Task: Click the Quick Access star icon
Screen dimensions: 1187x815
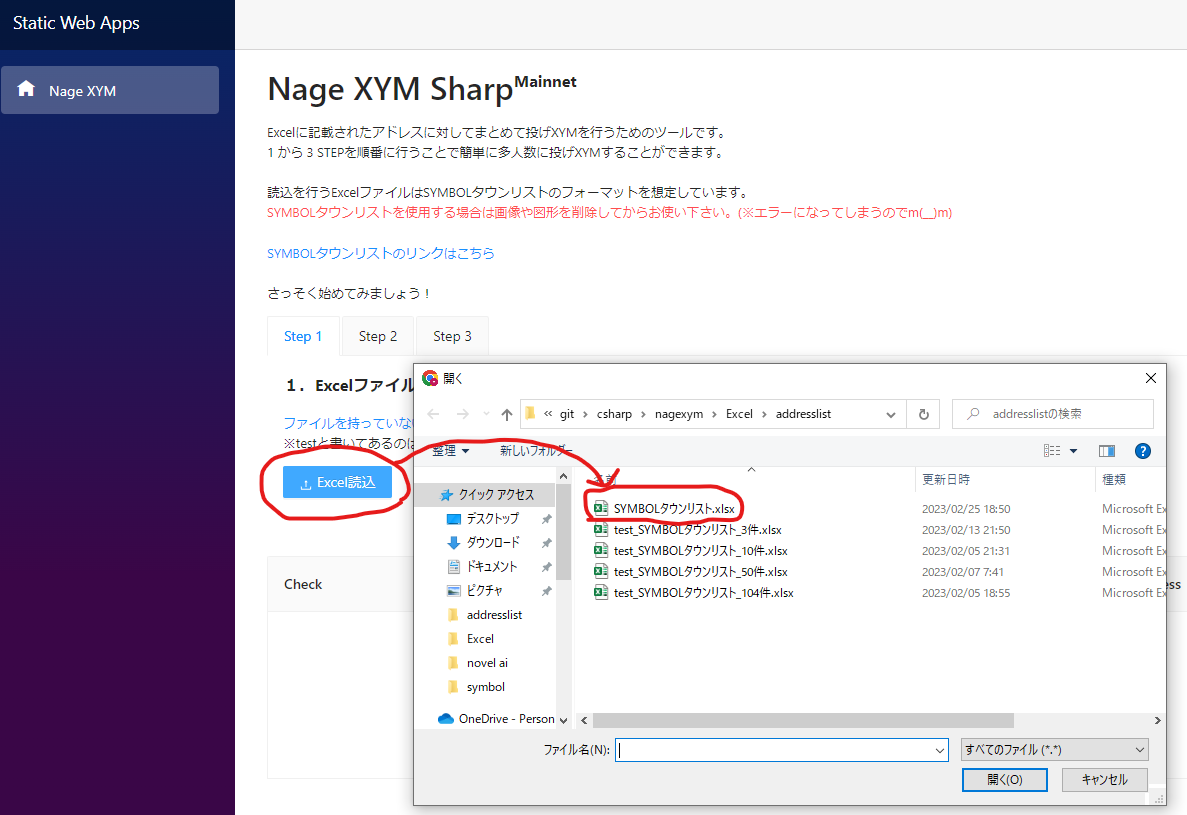Action: (447, 495)
